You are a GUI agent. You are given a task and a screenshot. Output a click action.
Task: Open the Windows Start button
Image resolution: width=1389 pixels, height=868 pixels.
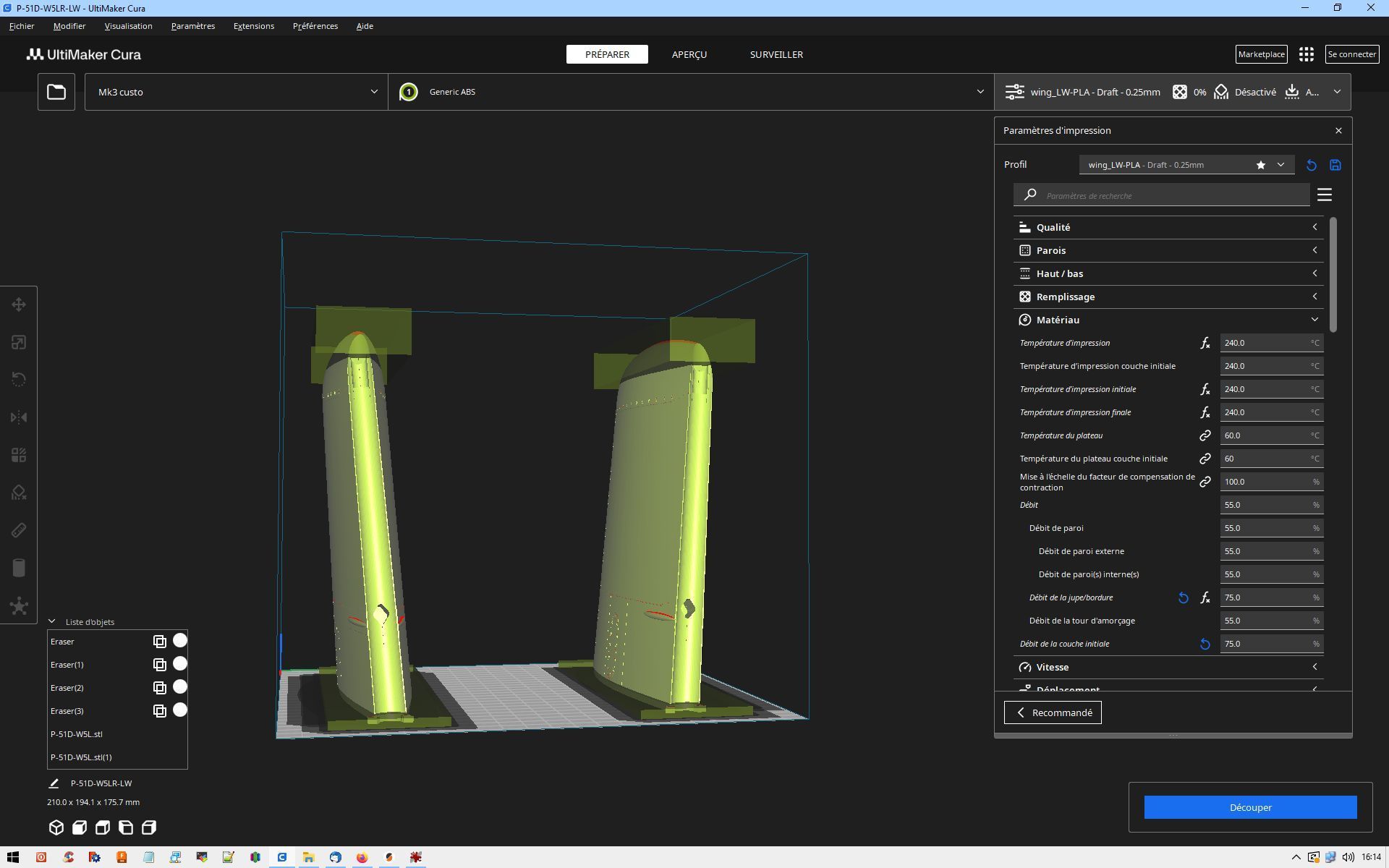tap(13, 857)
